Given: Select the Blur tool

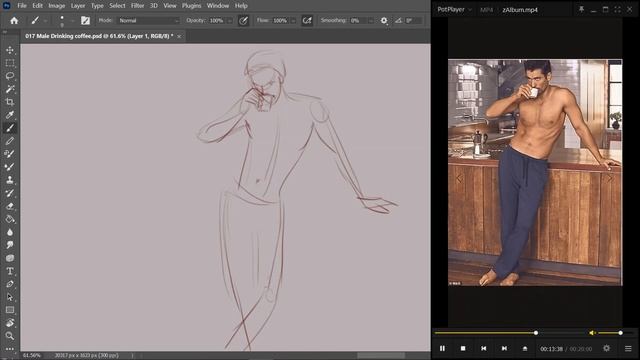Looking at the screenshot, I should [10, 232].
